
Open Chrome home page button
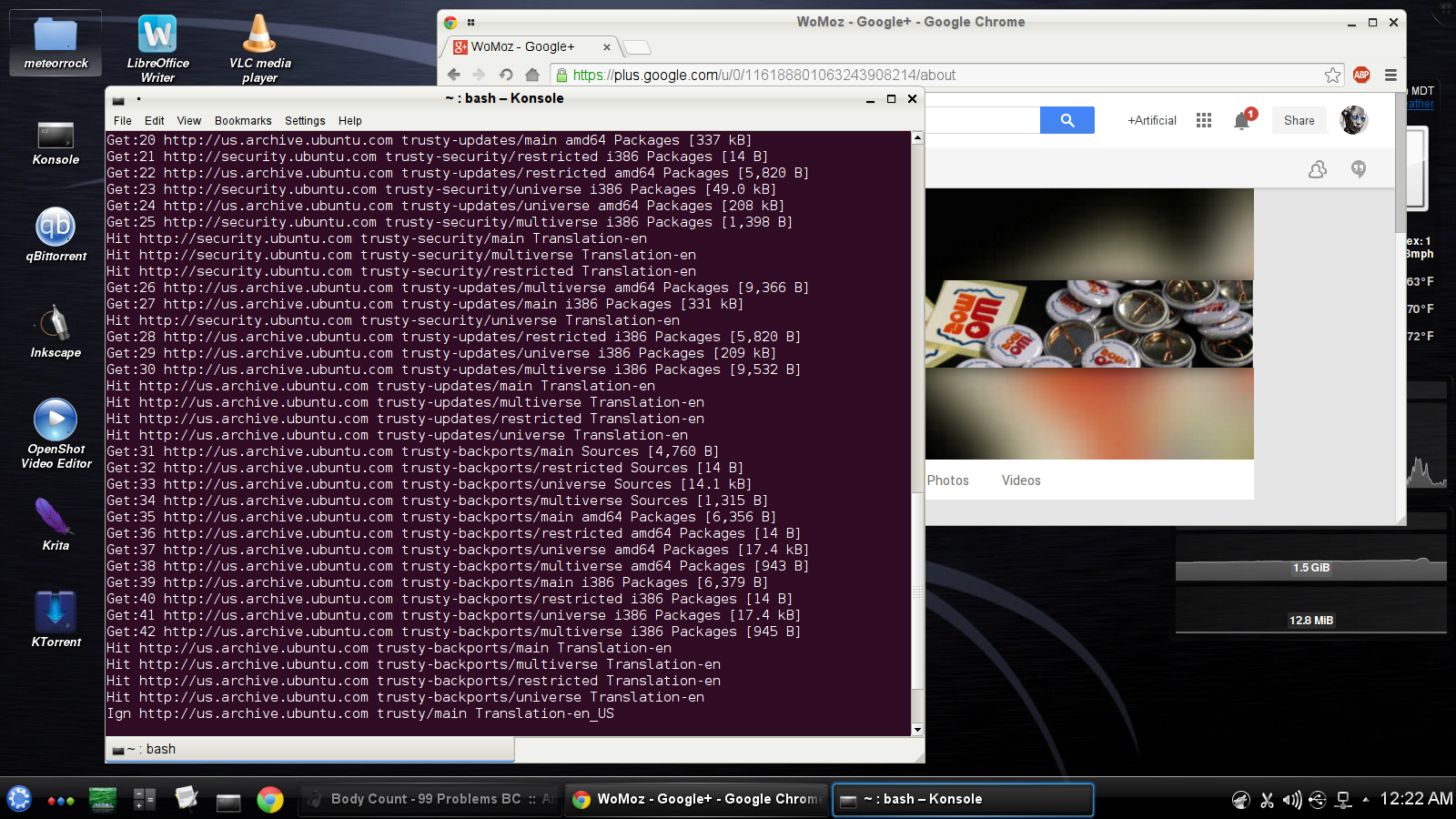[x=532, y=75]
